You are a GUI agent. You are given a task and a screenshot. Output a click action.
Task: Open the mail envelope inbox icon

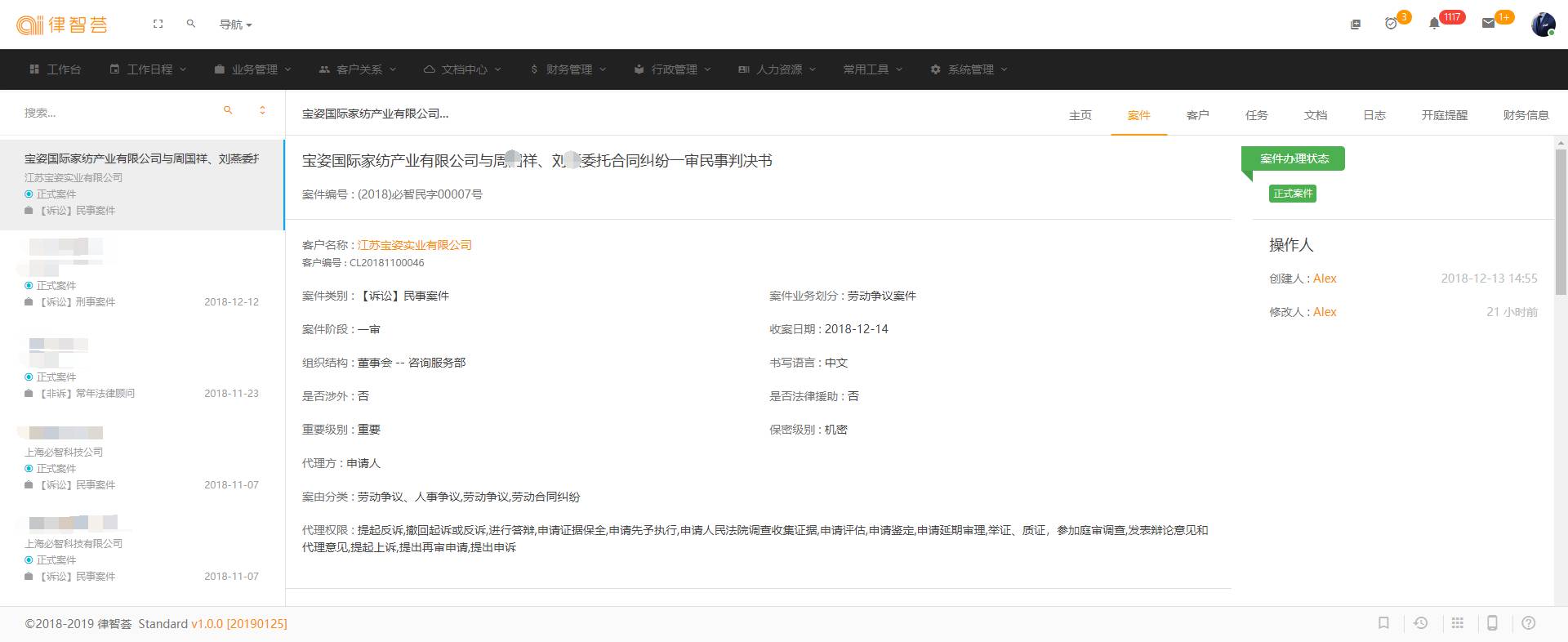pos(1488,24)
